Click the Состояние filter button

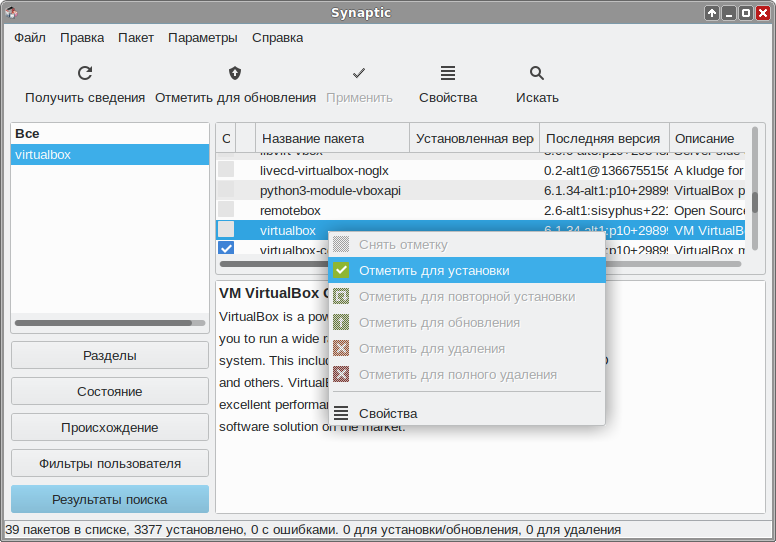click(110, 391)
